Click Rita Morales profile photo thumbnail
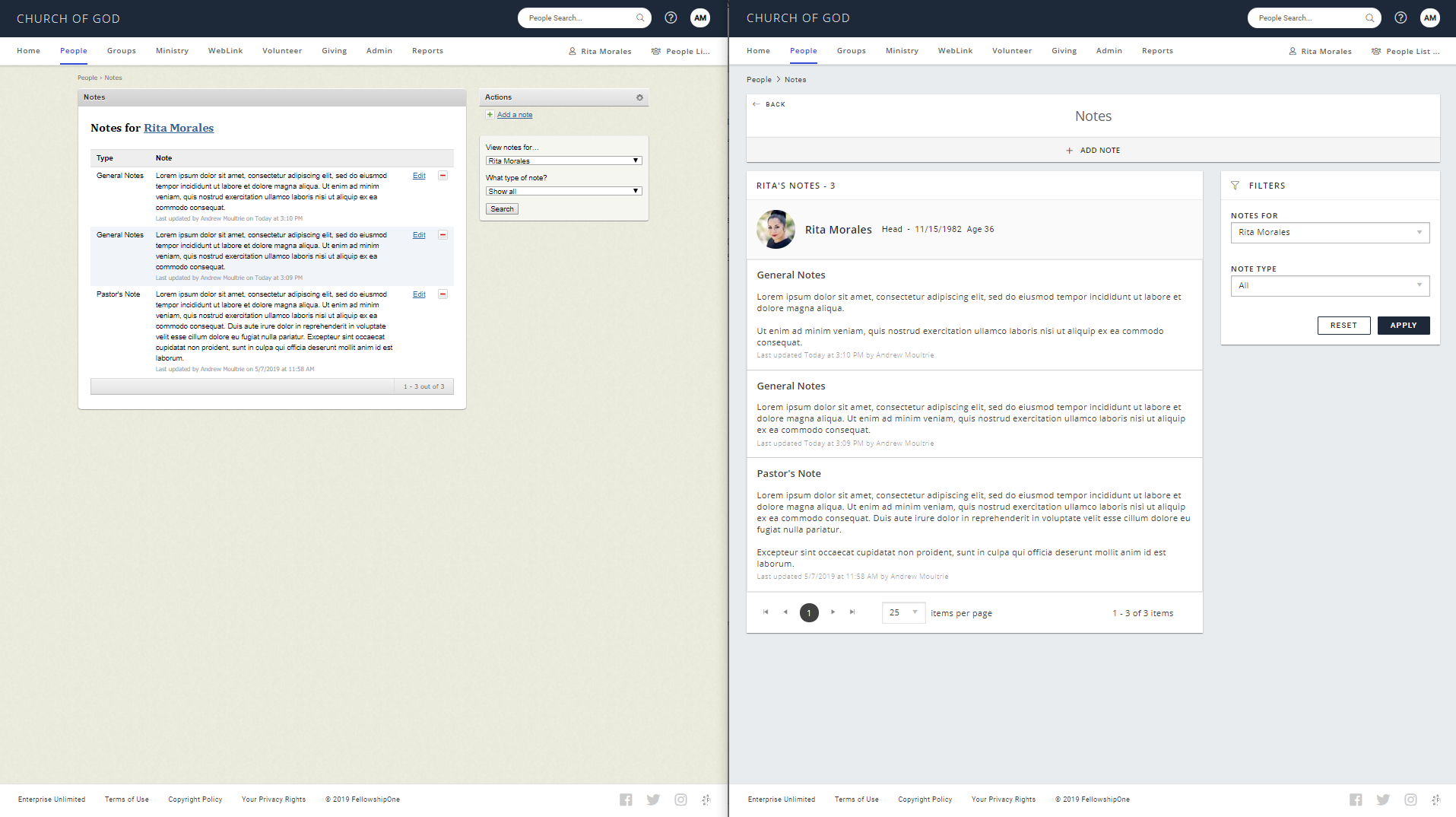 pos(776,230)
